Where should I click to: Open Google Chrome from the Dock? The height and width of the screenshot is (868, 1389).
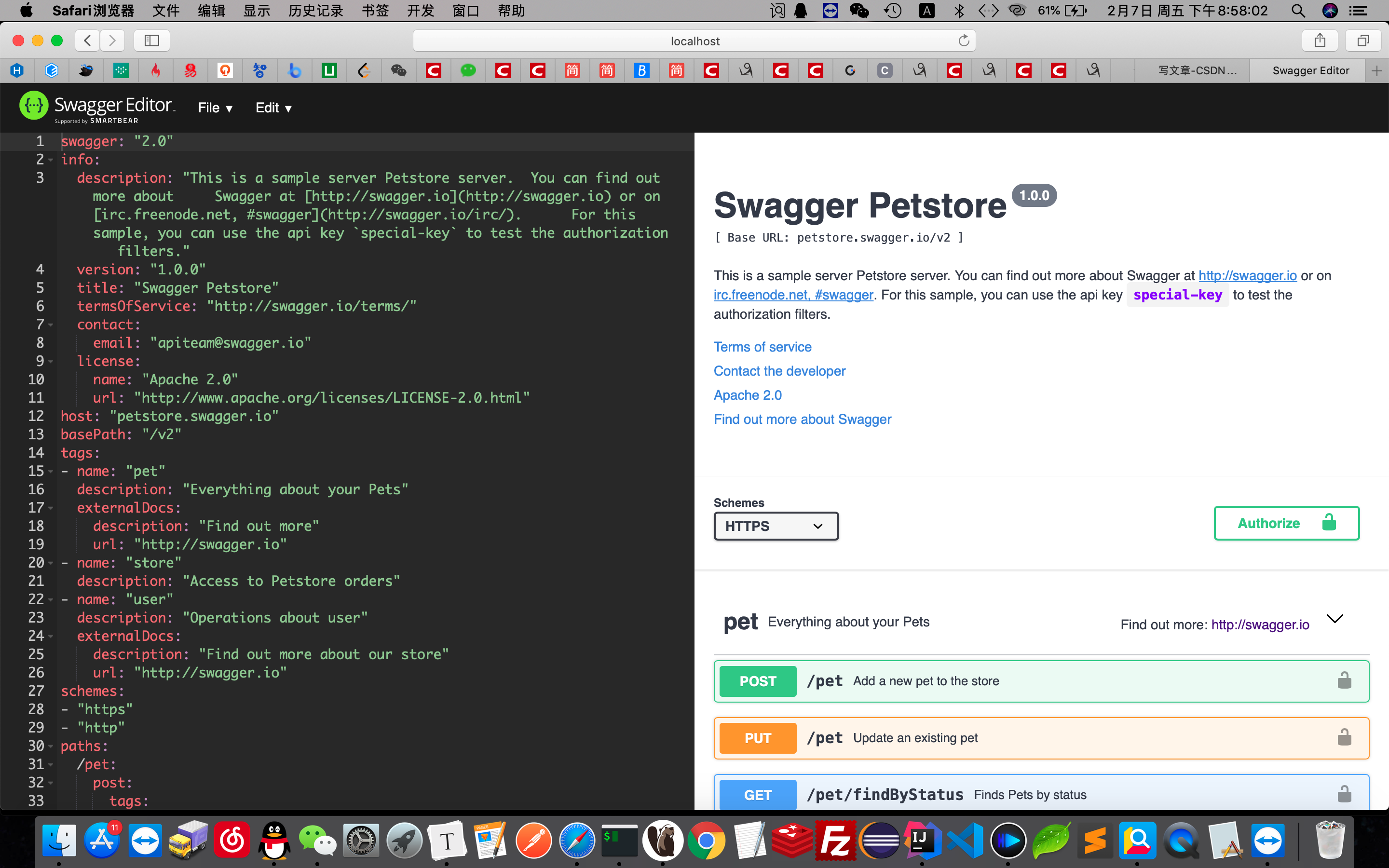pos(706,841)
